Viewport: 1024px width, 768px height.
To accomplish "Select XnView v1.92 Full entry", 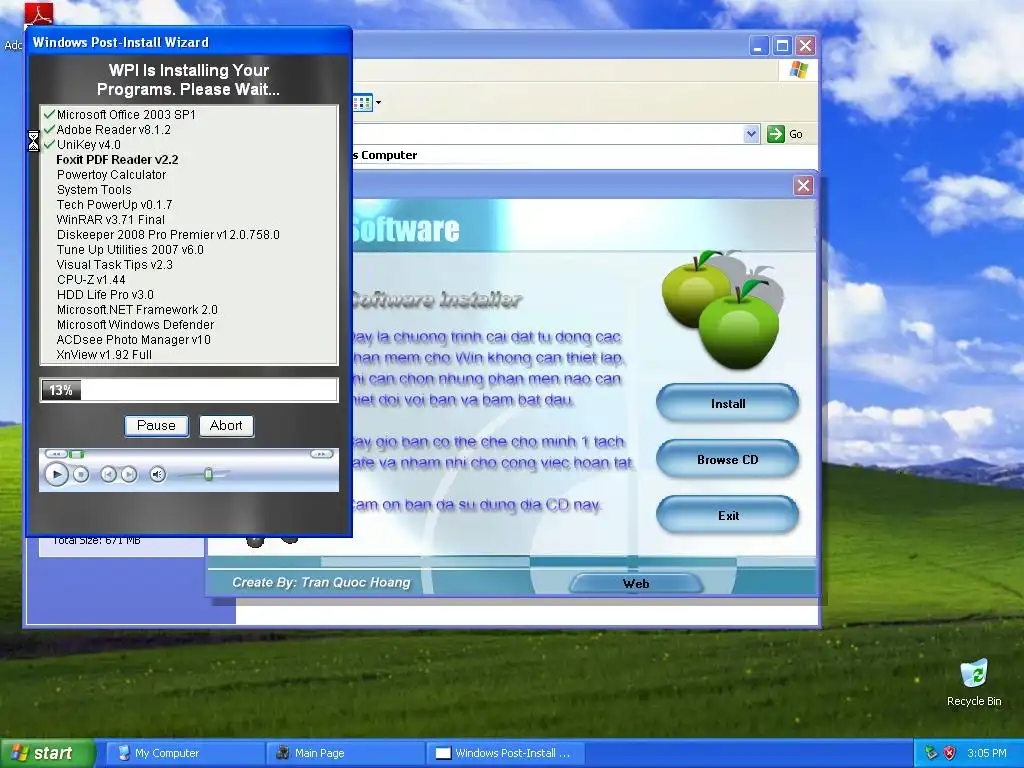I will [104, 355].
